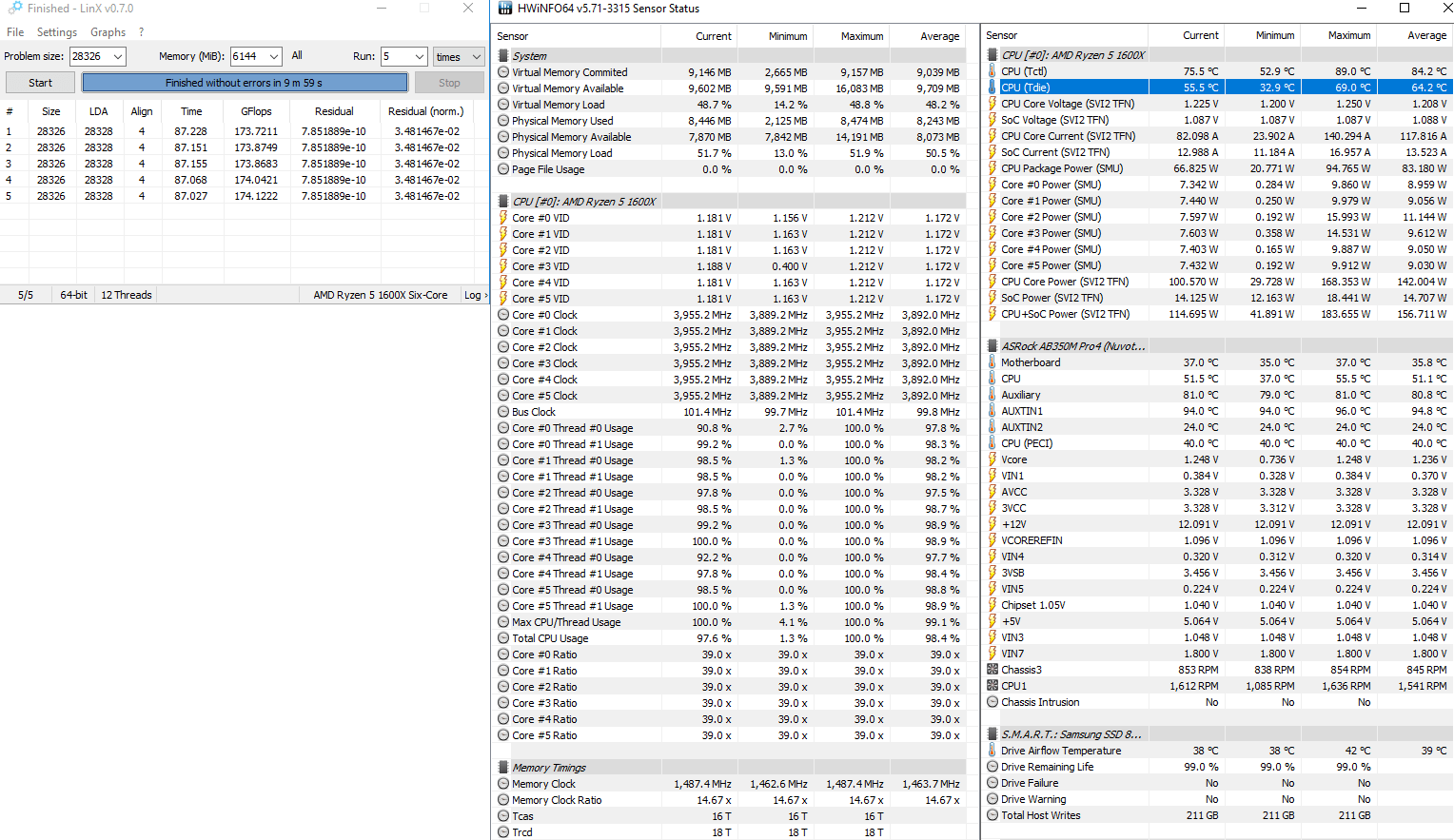Click '12 Threads' in the LinX status bar
This screenshot has width=1454, height=840.
(x=127, y=295)
